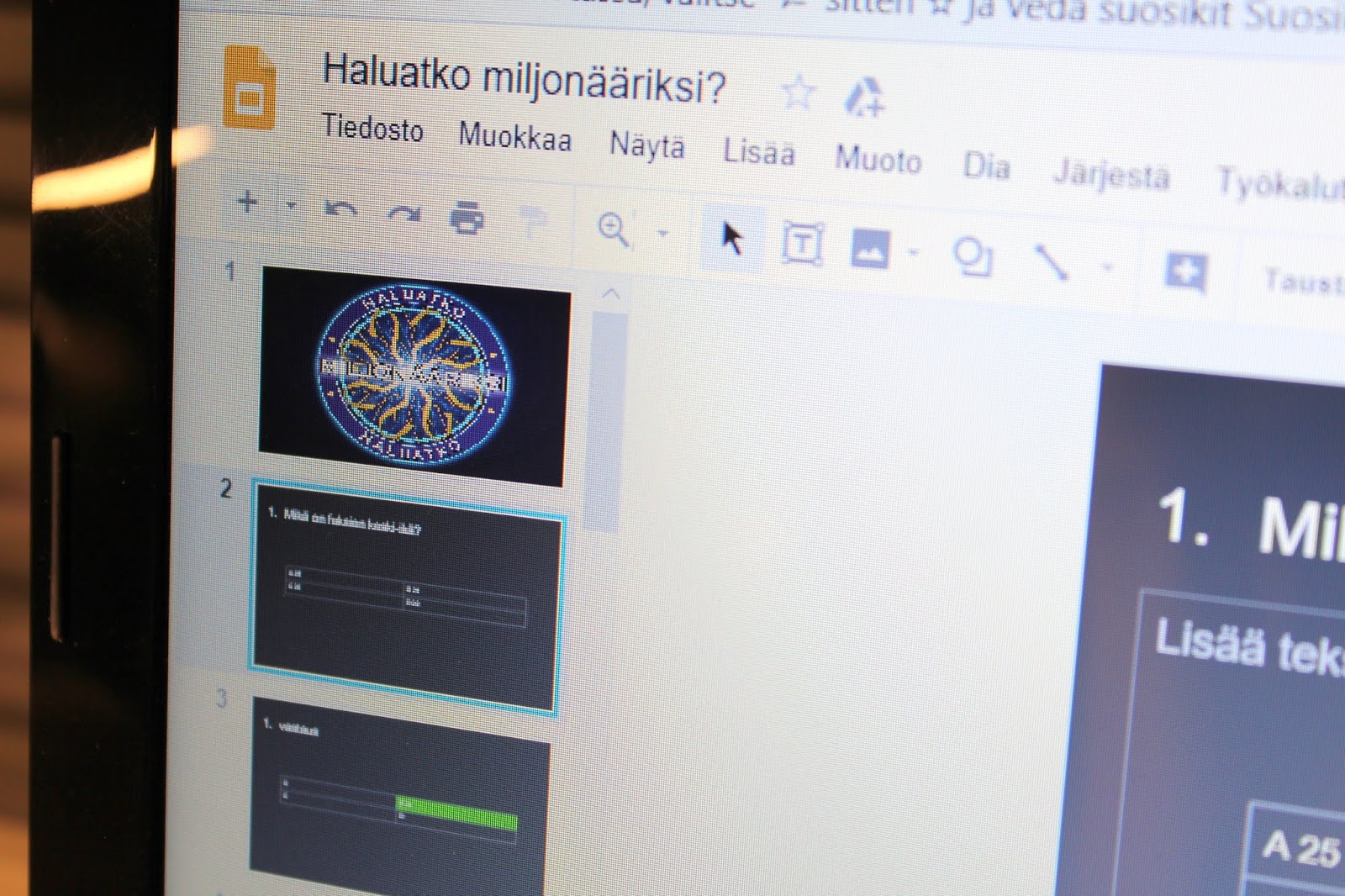Screen dimensions: 1345x896
Task: Open the insert image dropdown arrow
Action: 915,251
